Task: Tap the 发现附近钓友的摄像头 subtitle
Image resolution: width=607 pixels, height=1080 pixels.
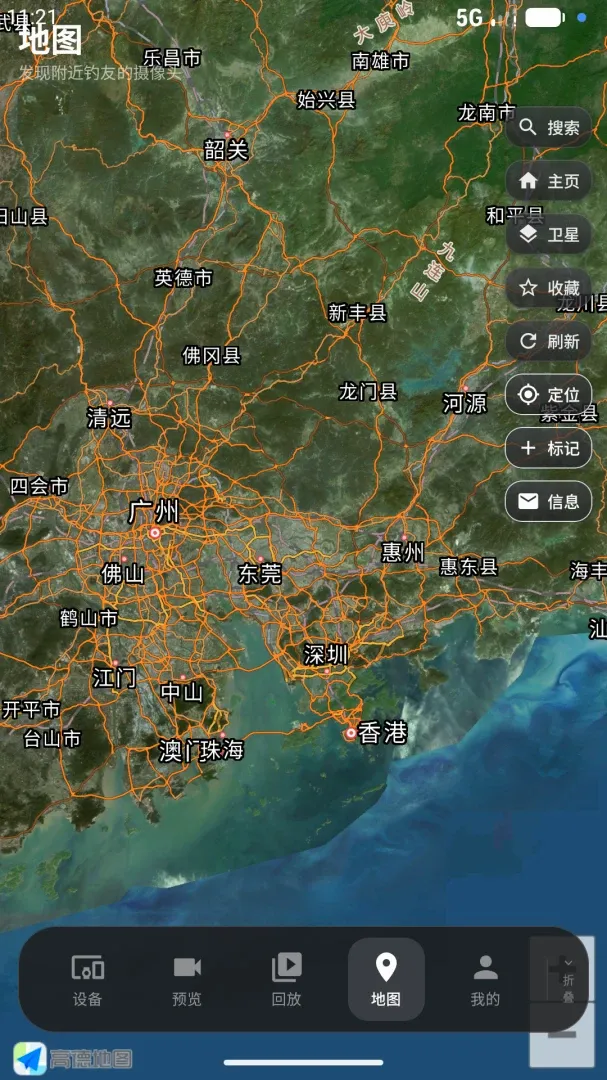Action: tap(99, 72)
